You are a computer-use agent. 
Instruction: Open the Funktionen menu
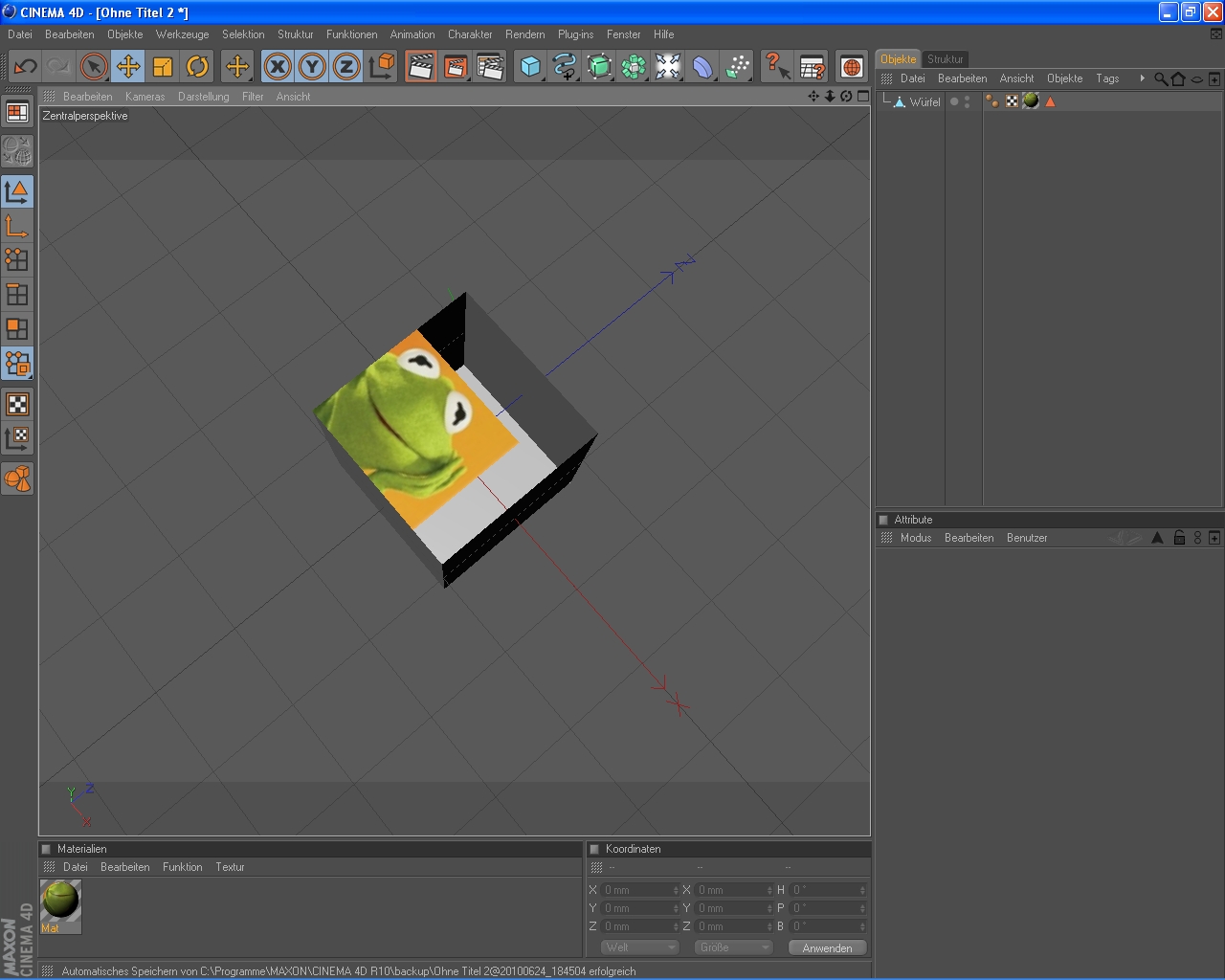[x=351, y=34]
